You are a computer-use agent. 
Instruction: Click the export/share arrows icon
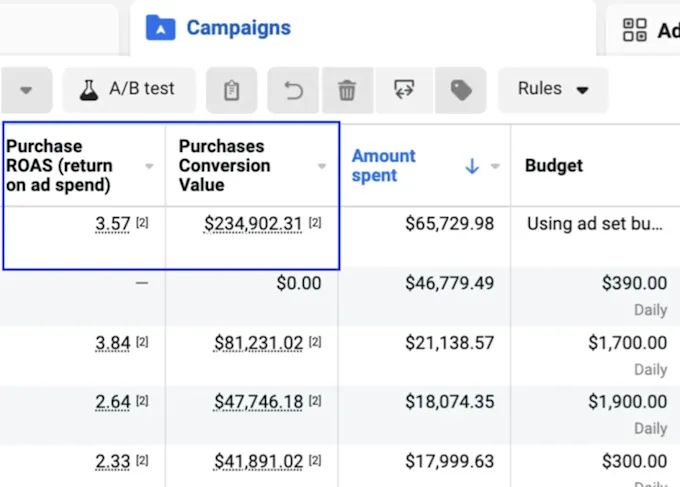click(405, 91)
